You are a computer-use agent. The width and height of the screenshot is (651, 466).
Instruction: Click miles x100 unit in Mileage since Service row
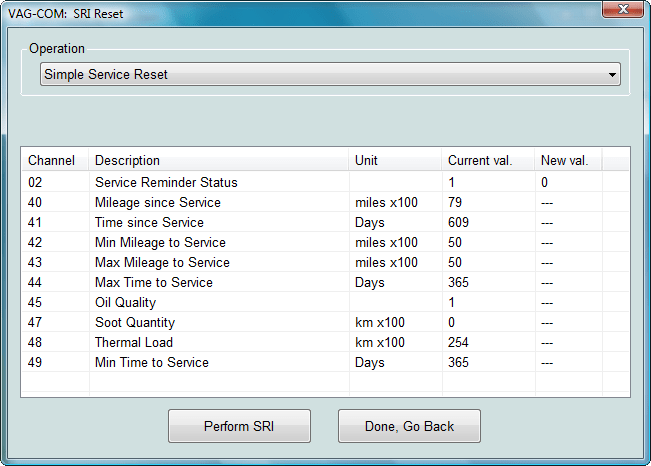pos(387,202)
